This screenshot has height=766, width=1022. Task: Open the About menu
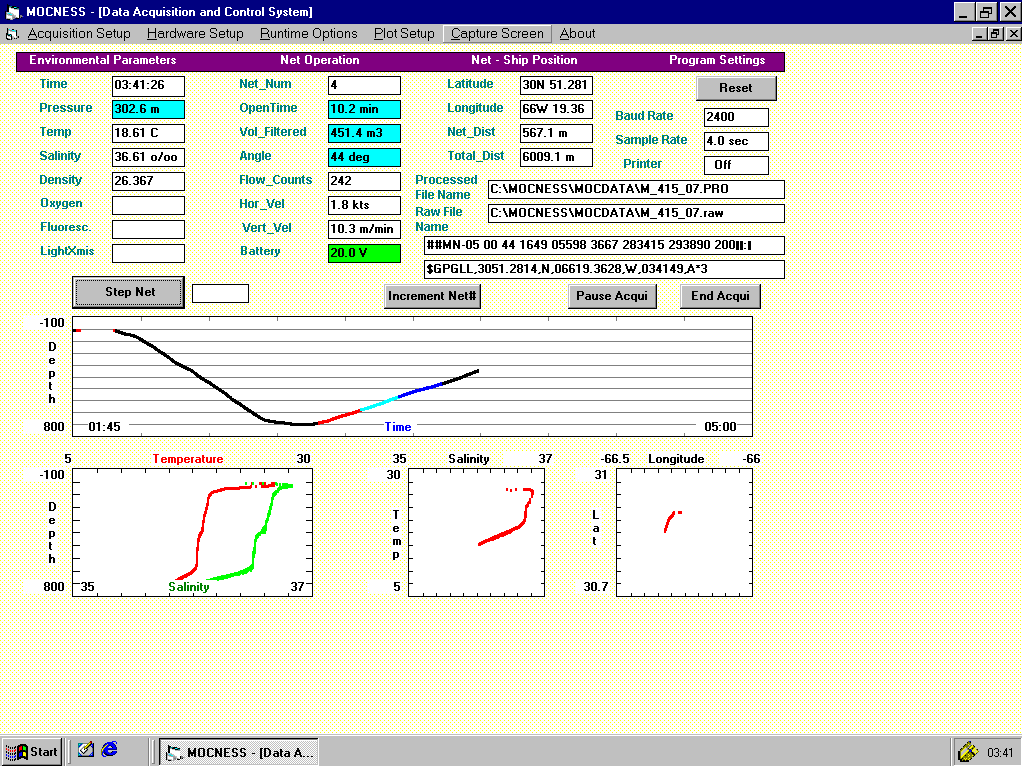pyautogui.click(x=577, y=34)
